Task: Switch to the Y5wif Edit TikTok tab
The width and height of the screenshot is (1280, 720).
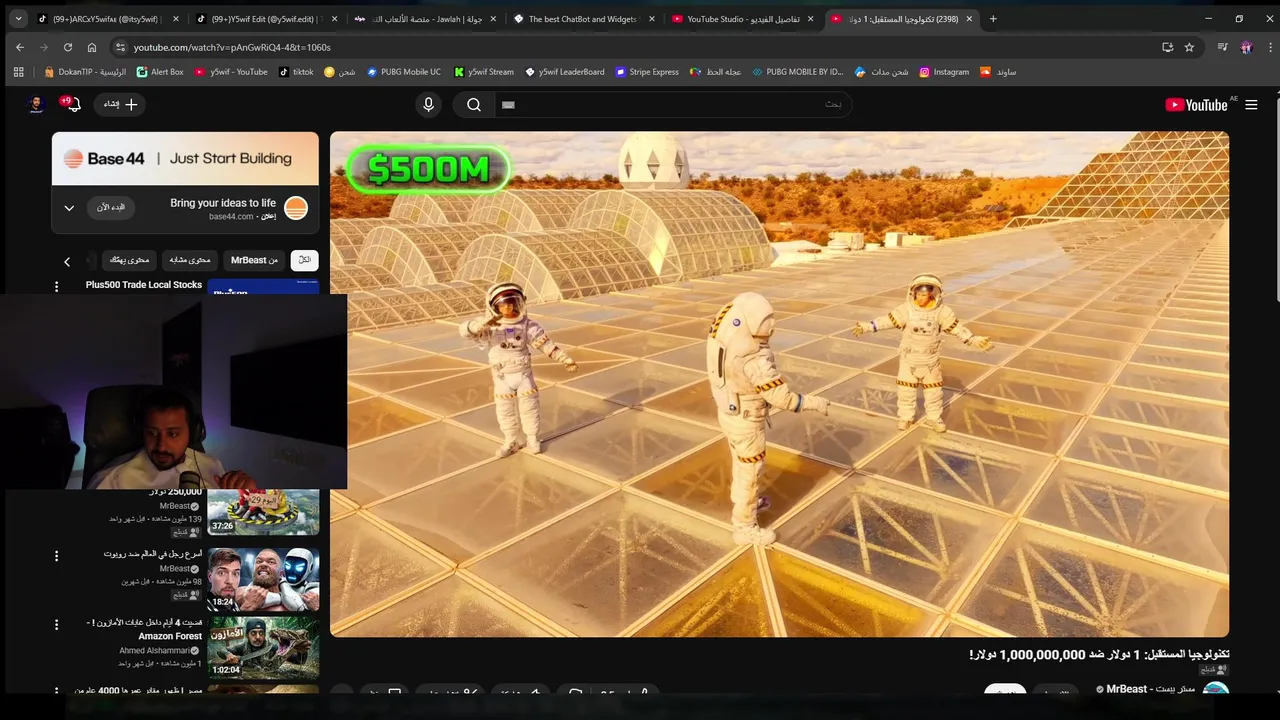Action: coord(266,19)
